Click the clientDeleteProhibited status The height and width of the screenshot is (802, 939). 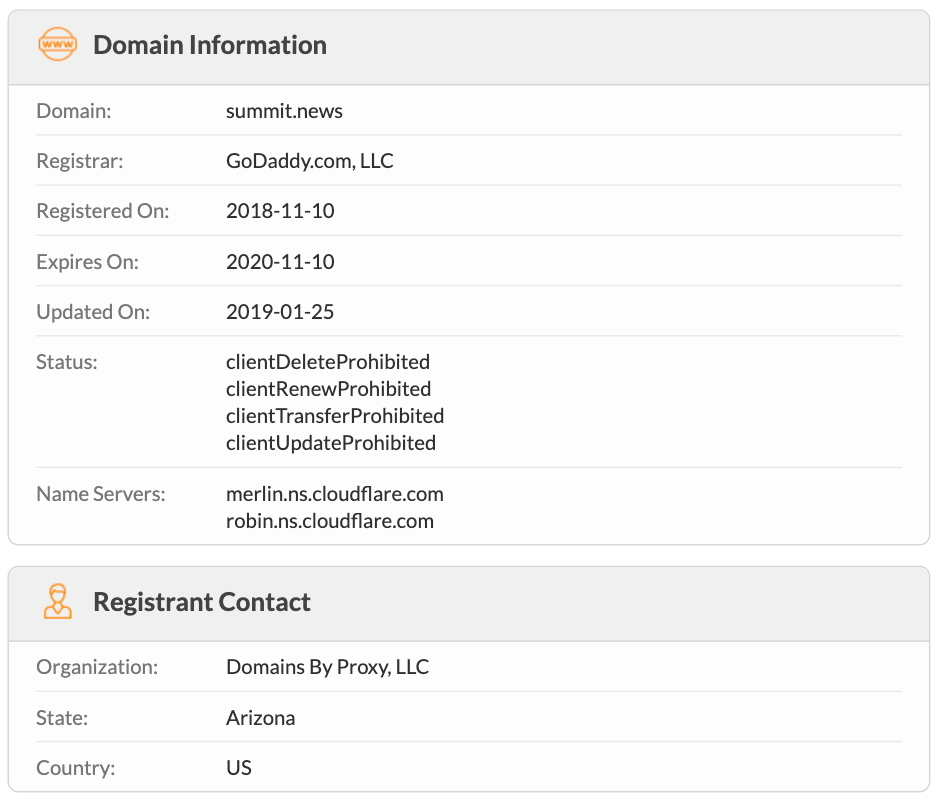(328, 362)
